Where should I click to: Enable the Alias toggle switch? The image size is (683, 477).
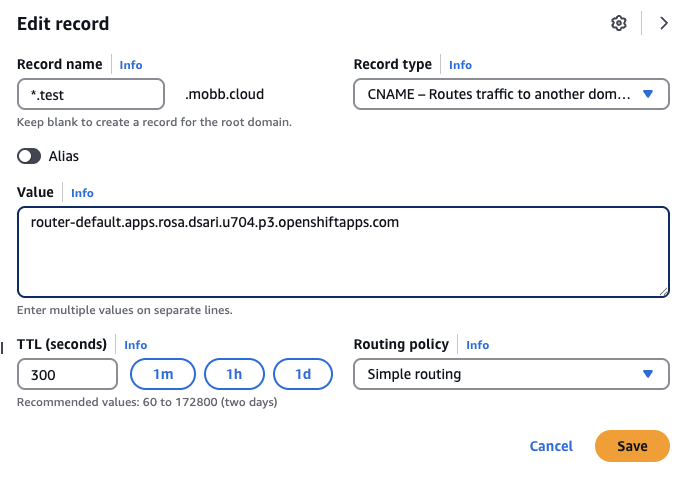tap(29, 156)
